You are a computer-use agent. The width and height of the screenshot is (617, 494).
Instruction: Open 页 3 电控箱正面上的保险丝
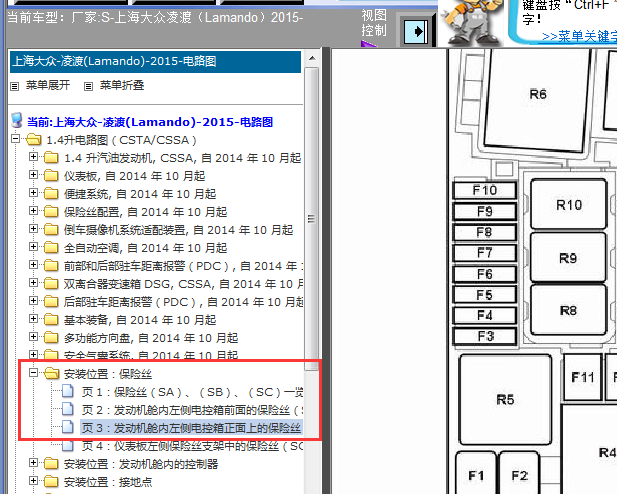pyautogui.click(x=191, y=428)
